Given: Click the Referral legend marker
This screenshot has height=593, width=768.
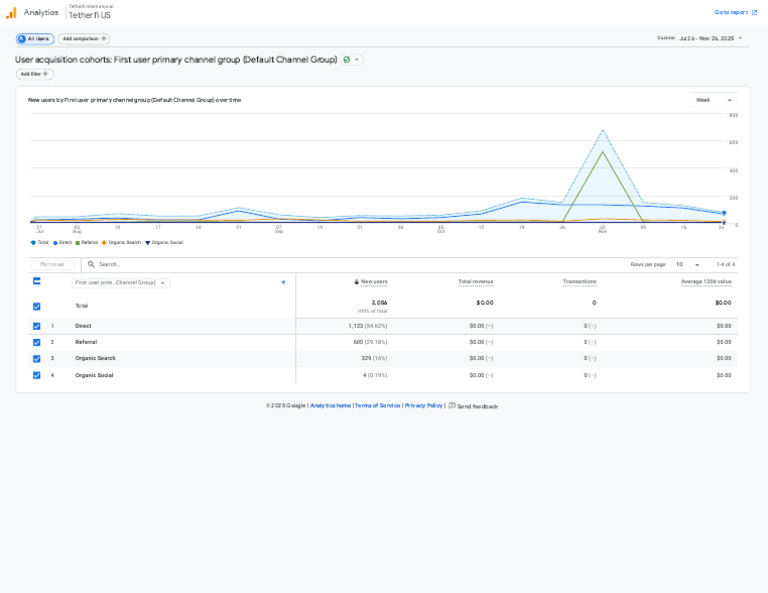Looking at the screenshot, I should [x=77, y=243].
